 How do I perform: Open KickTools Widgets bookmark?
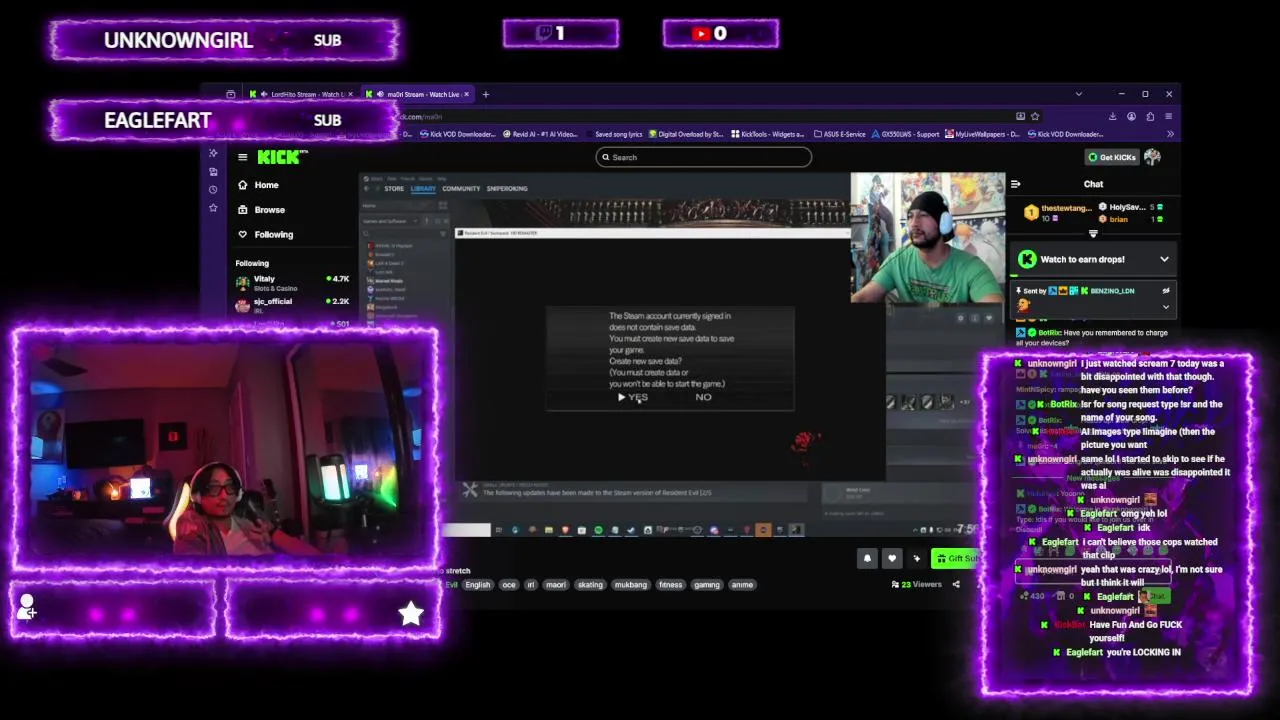768,134
